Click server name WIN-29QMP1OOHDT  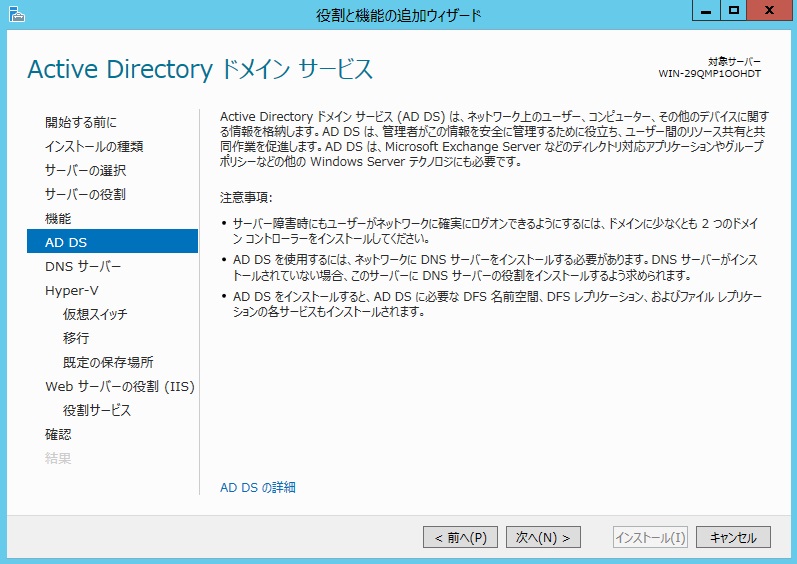(710, 74)
